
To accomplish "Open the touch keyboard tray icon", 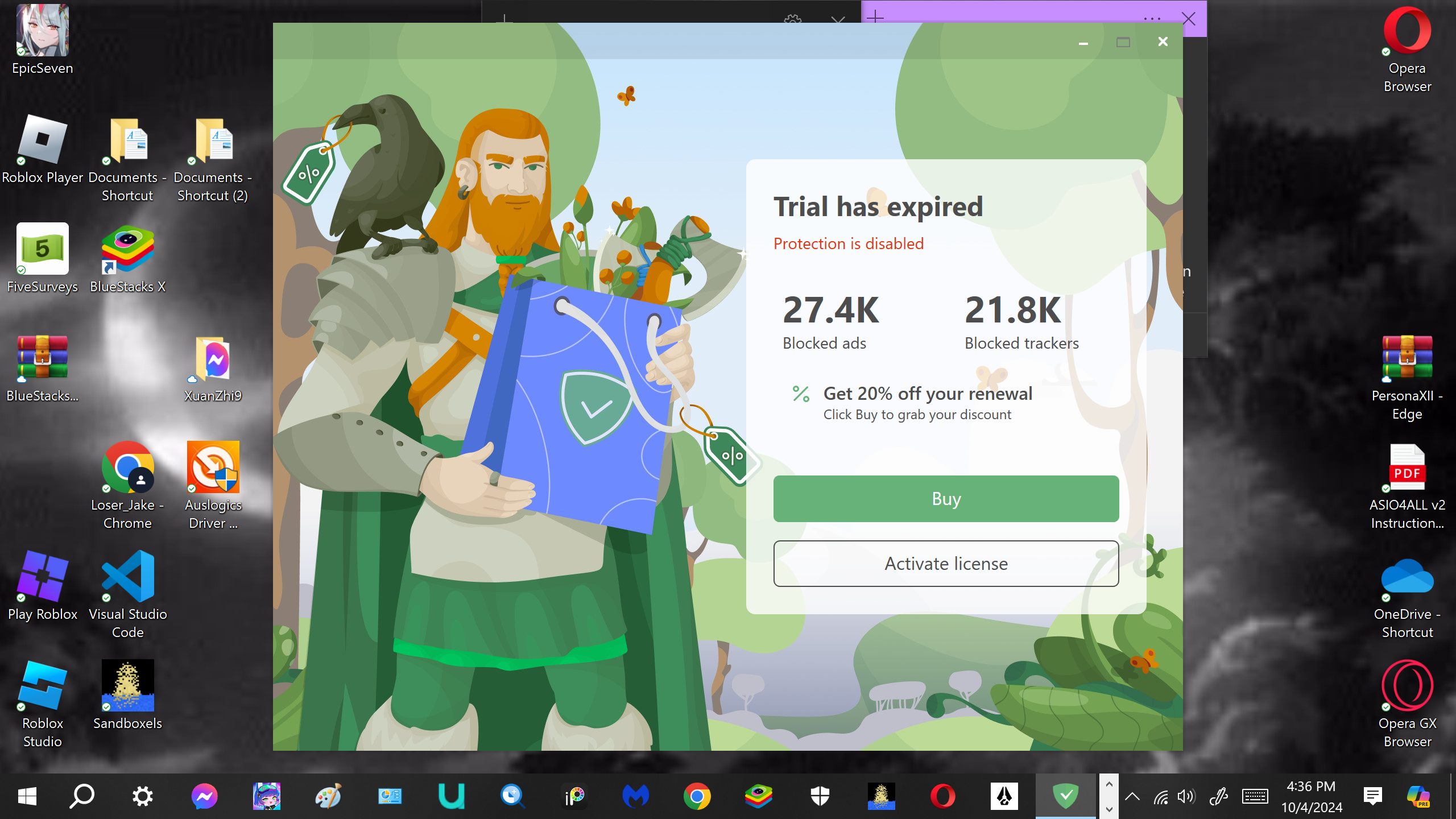I will 1255,796.
